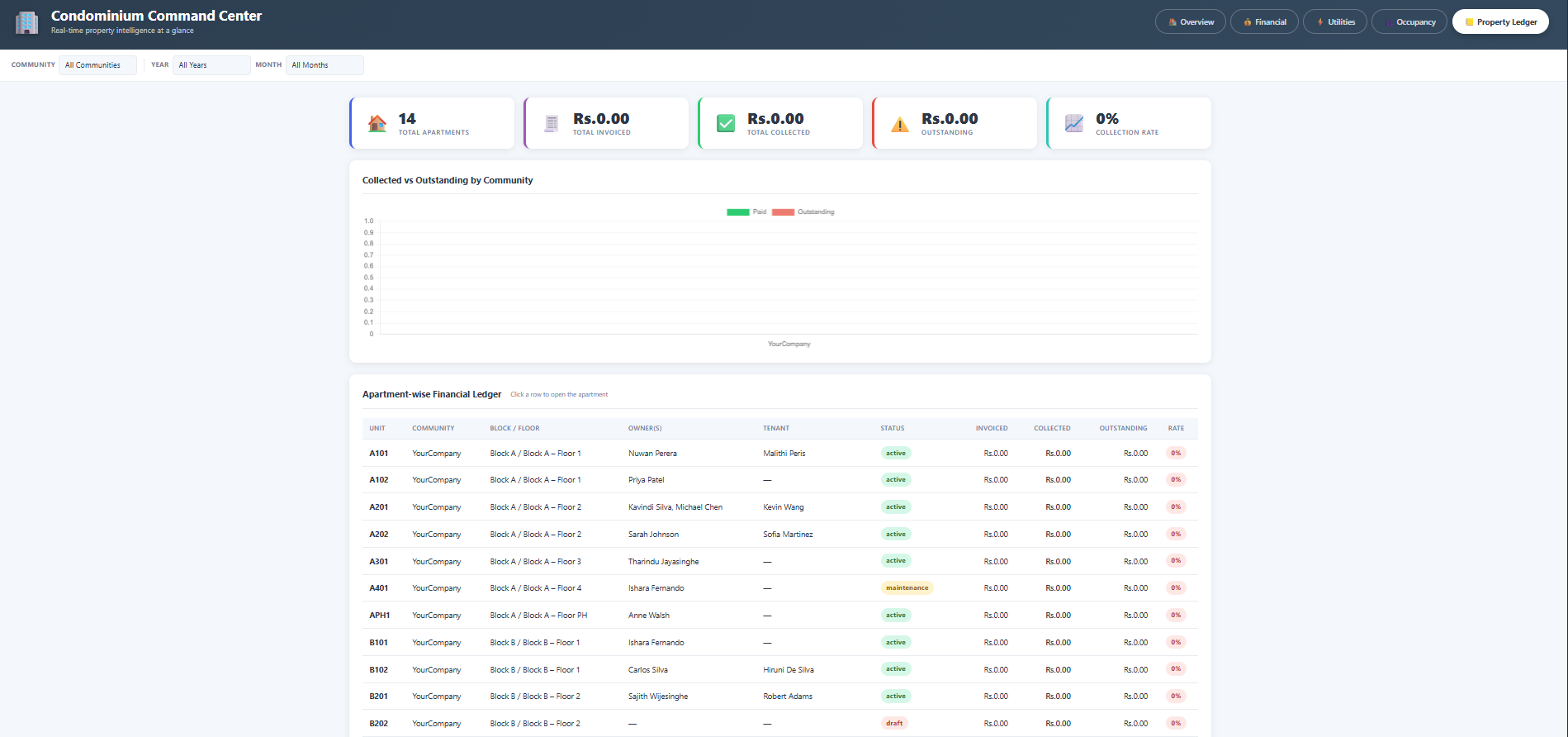Viewport: 1568px width, 737px height.
Task: Click unit B201 in the ledger
Action: 378,697
